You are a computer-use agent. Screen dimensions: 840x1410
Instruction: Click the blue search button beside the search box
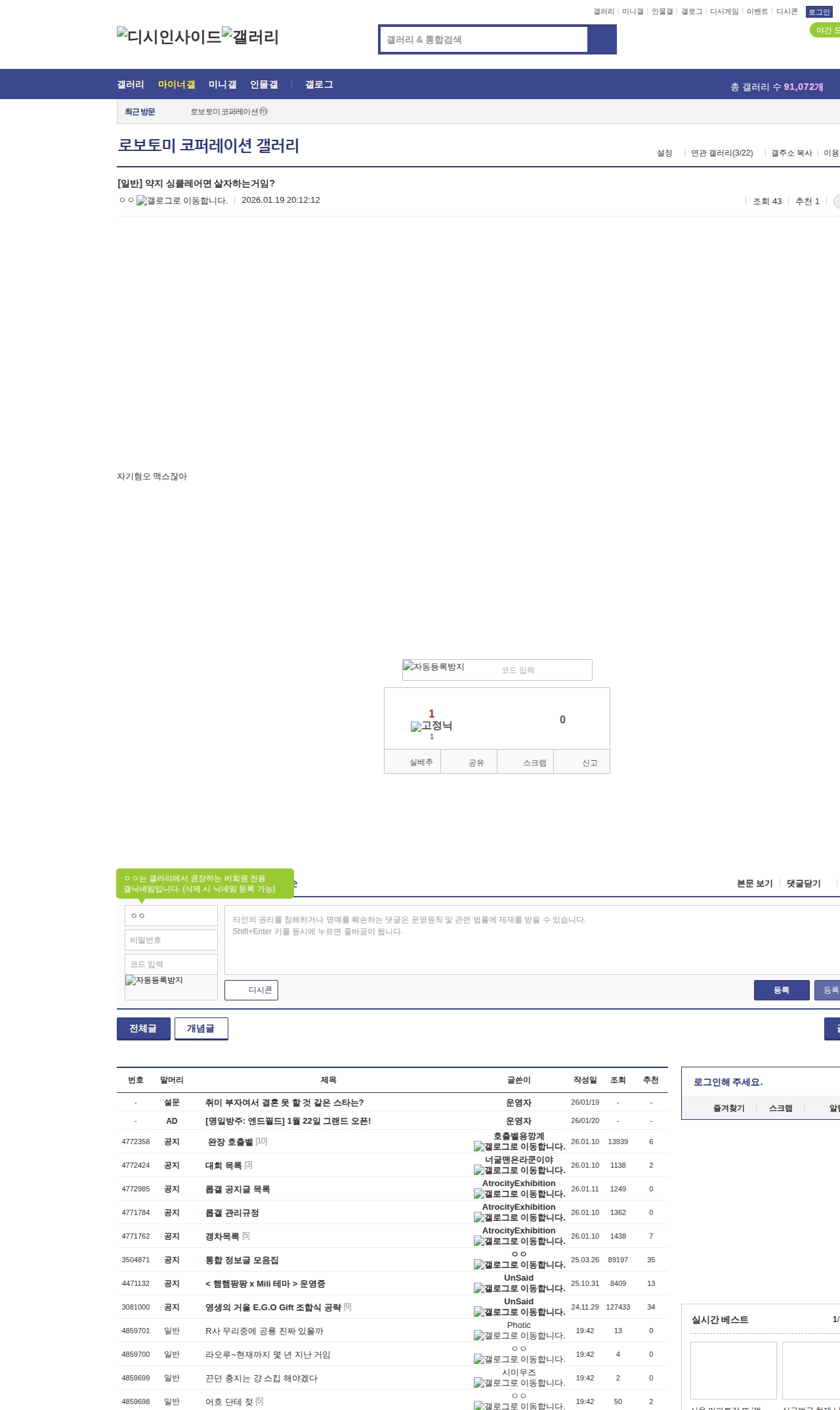coord(602,39)
